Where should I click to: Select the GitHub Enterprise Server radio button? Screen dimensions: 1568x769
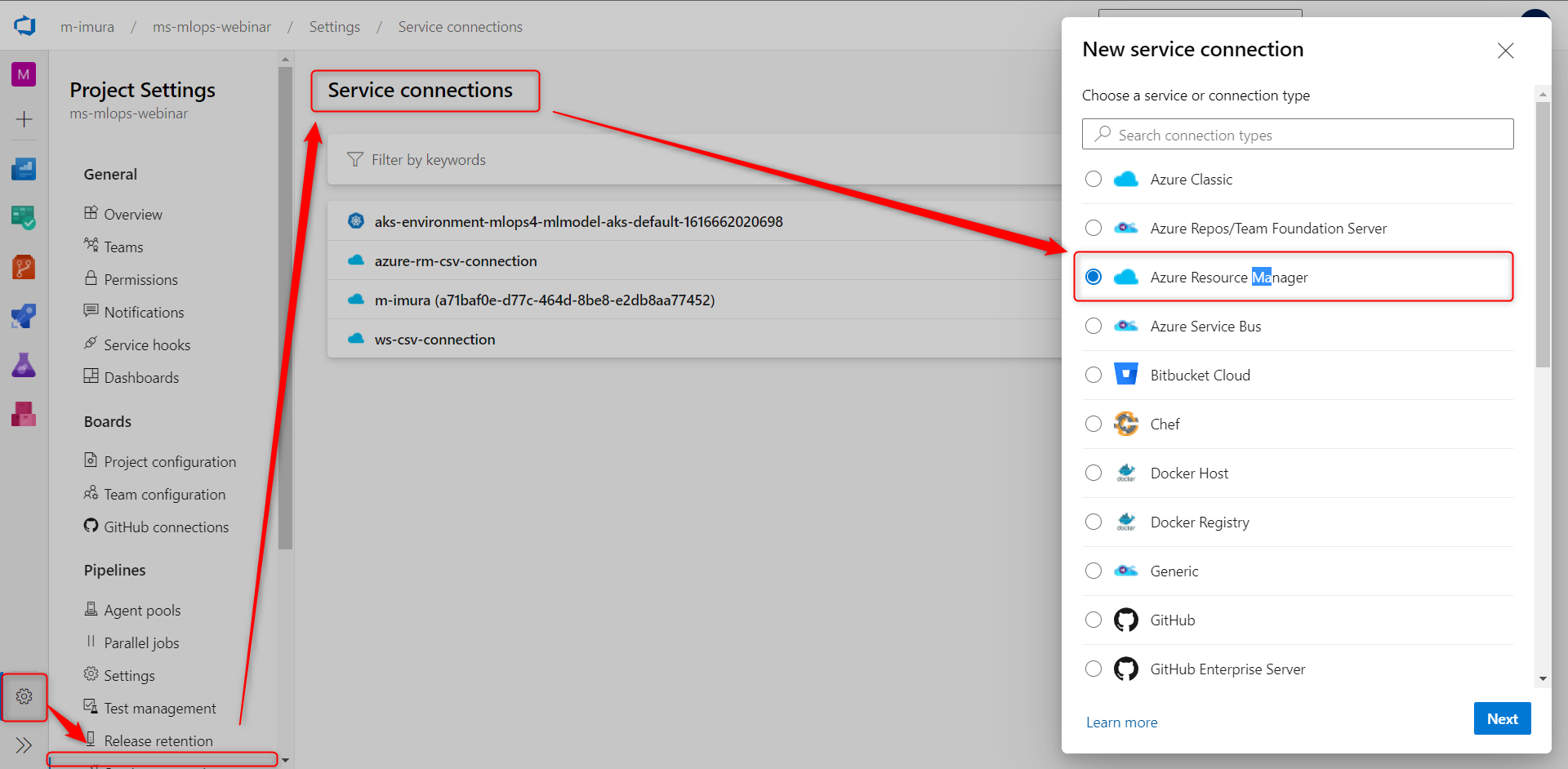pyautogui.click(x=1094, y=669)
